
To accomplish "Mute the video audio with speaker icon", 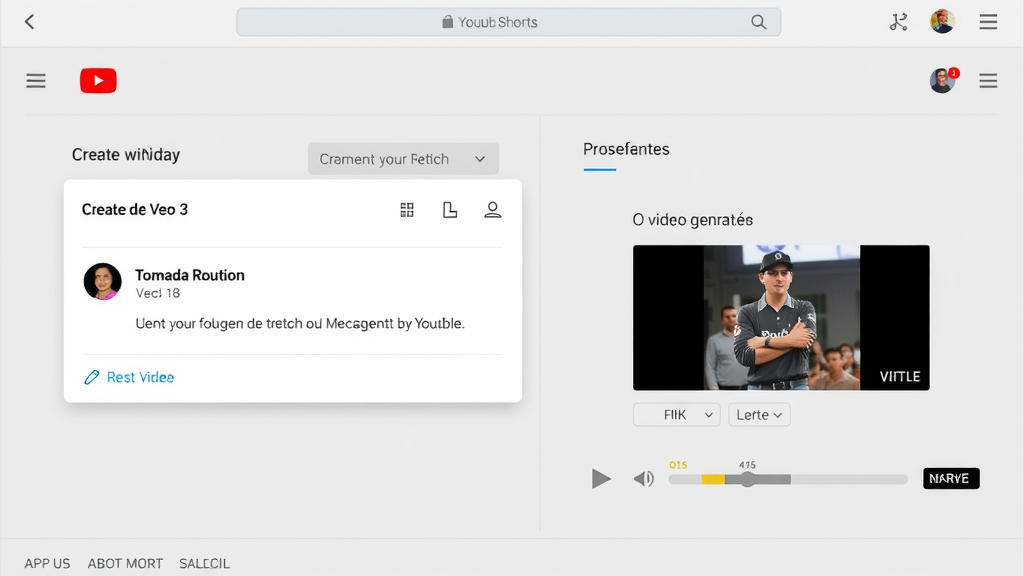I will pyautogui.click(x=645, y=479).
